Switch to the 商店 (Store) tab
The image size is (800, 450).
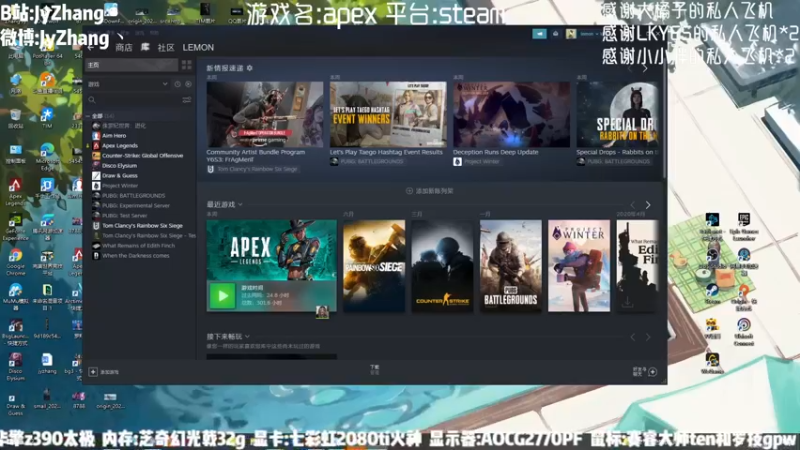124,47
